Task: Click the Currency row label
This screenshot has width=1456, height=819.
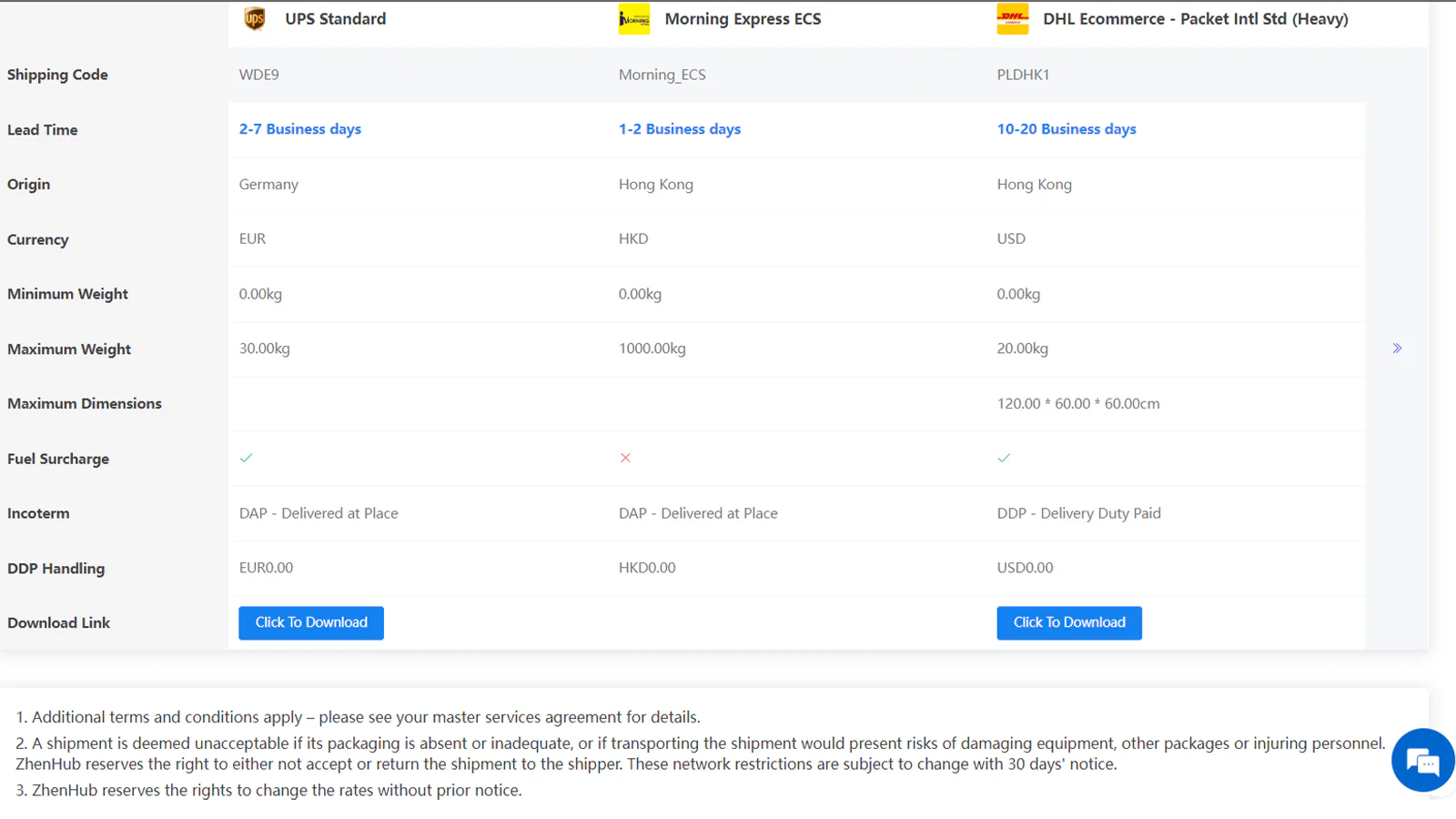Action: [x=38, y=239]
